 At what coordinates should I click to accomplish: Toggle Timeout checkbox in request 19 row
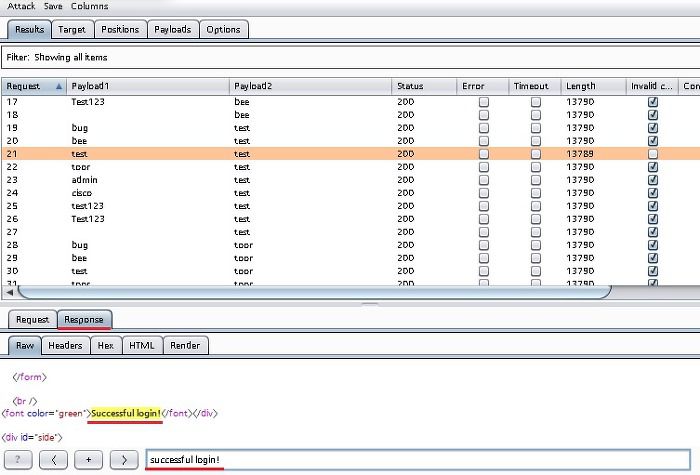[536, 128]
